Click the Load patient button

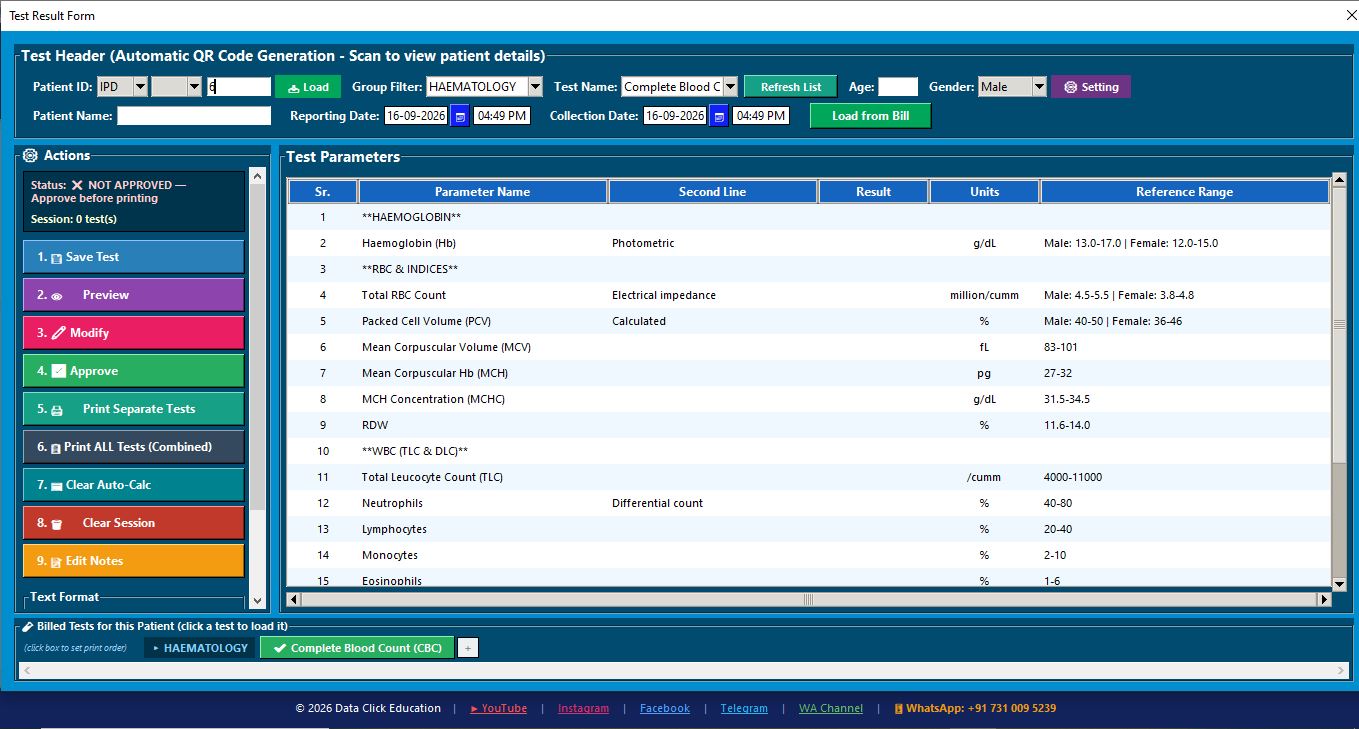click(x=308, y=87)
